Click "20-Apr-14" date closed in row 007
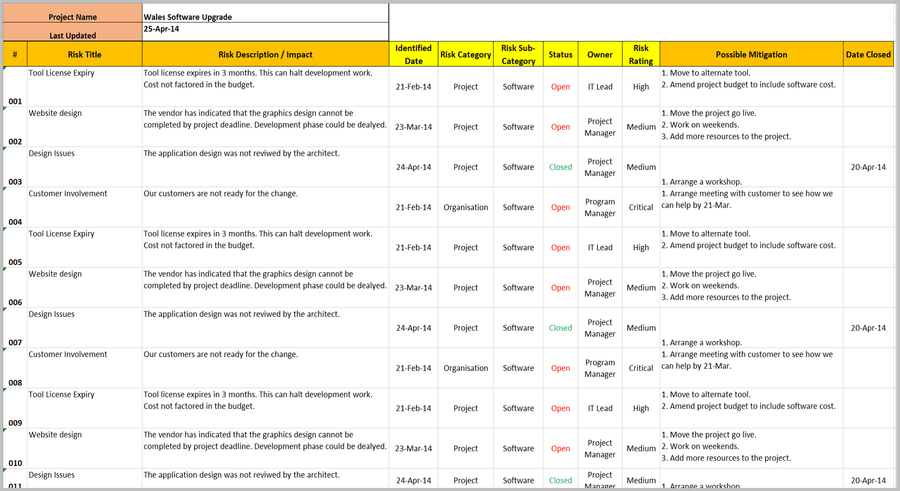The width and height of the screenshot is (900, 491). (868, 328)
